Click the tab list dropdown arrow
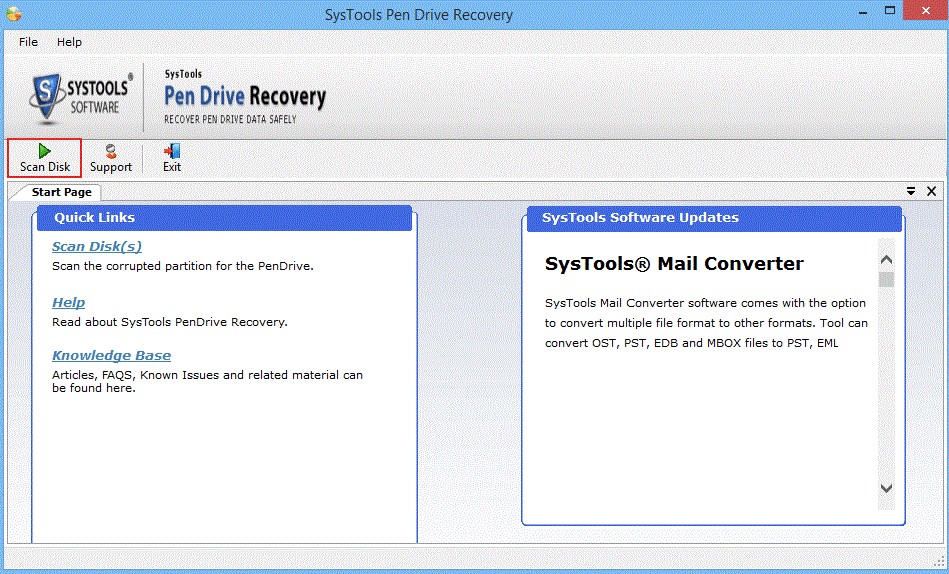 click(x=911, y=191)
